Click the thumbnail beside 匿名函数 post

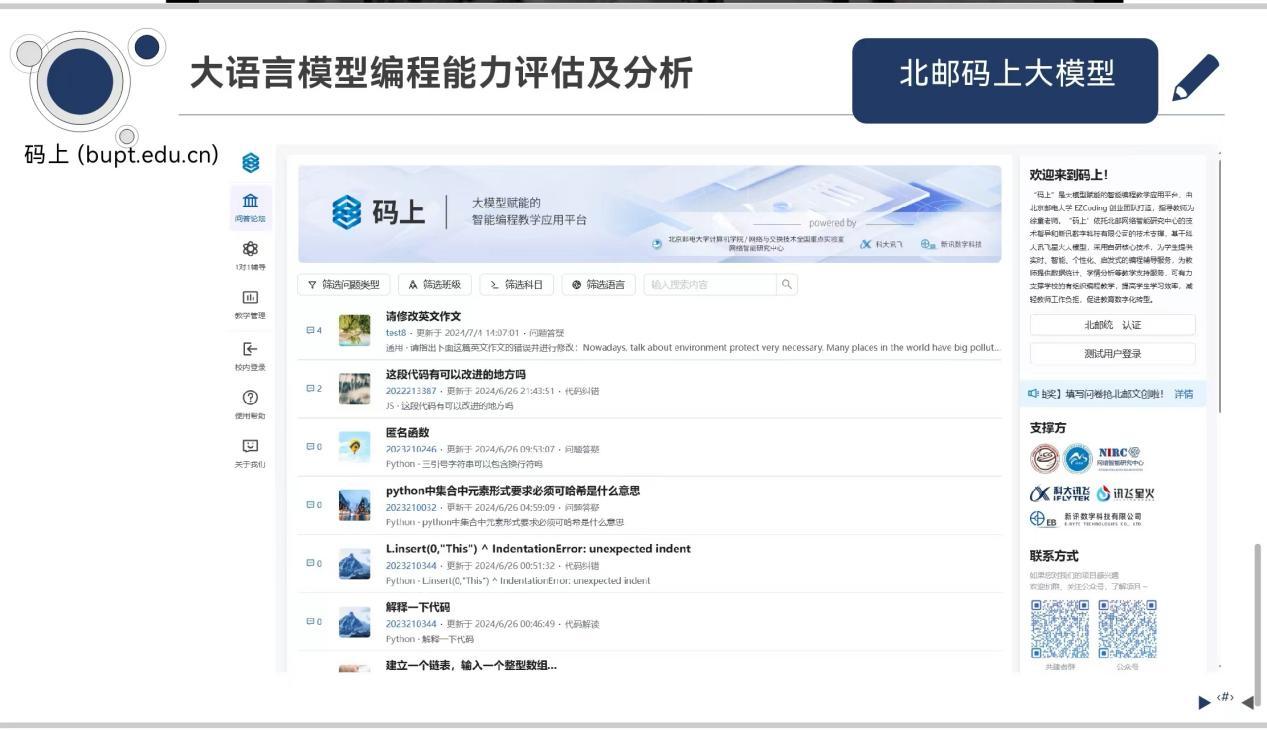(355, 445)
